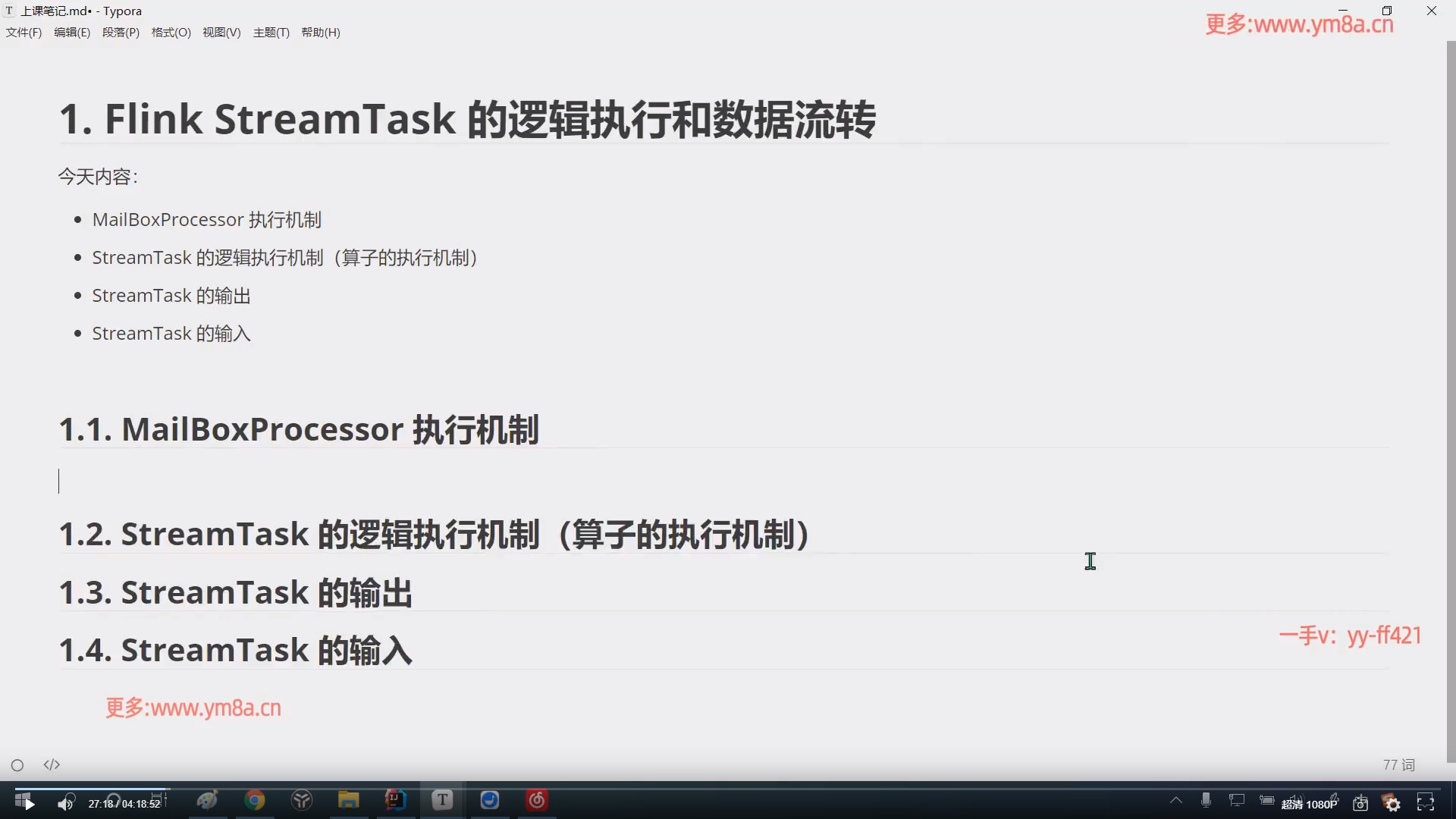Enter fullscreen with the corner brackets icon
The width and height of the screenshot is (1456, 819).
click(x=1426, y=802)
